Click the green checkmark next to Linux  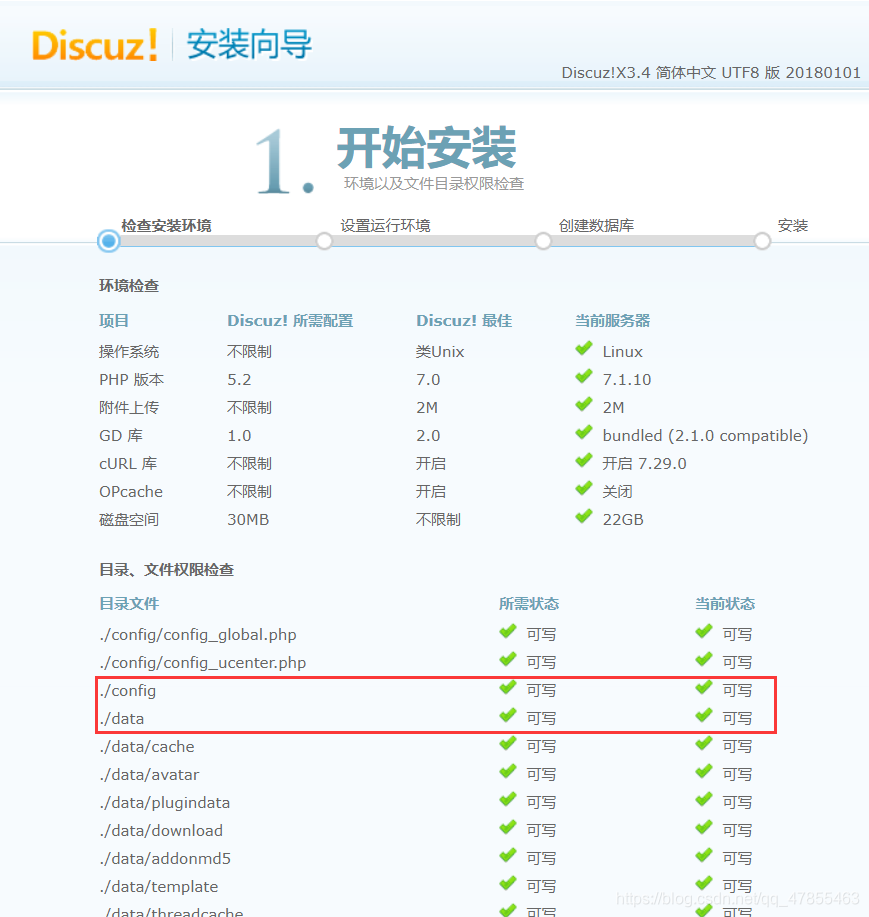[x=584, y=349]
